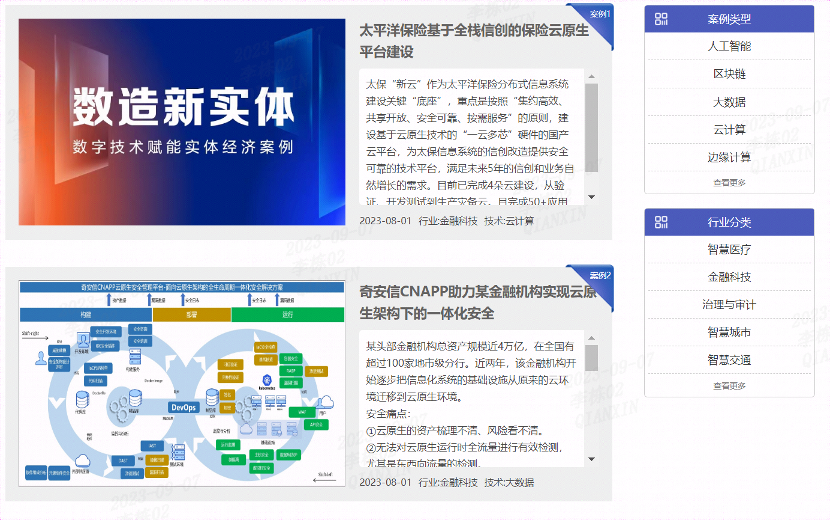Select the 区块链 case type
This screenshot has height=520, width=830.
(729, 74)
